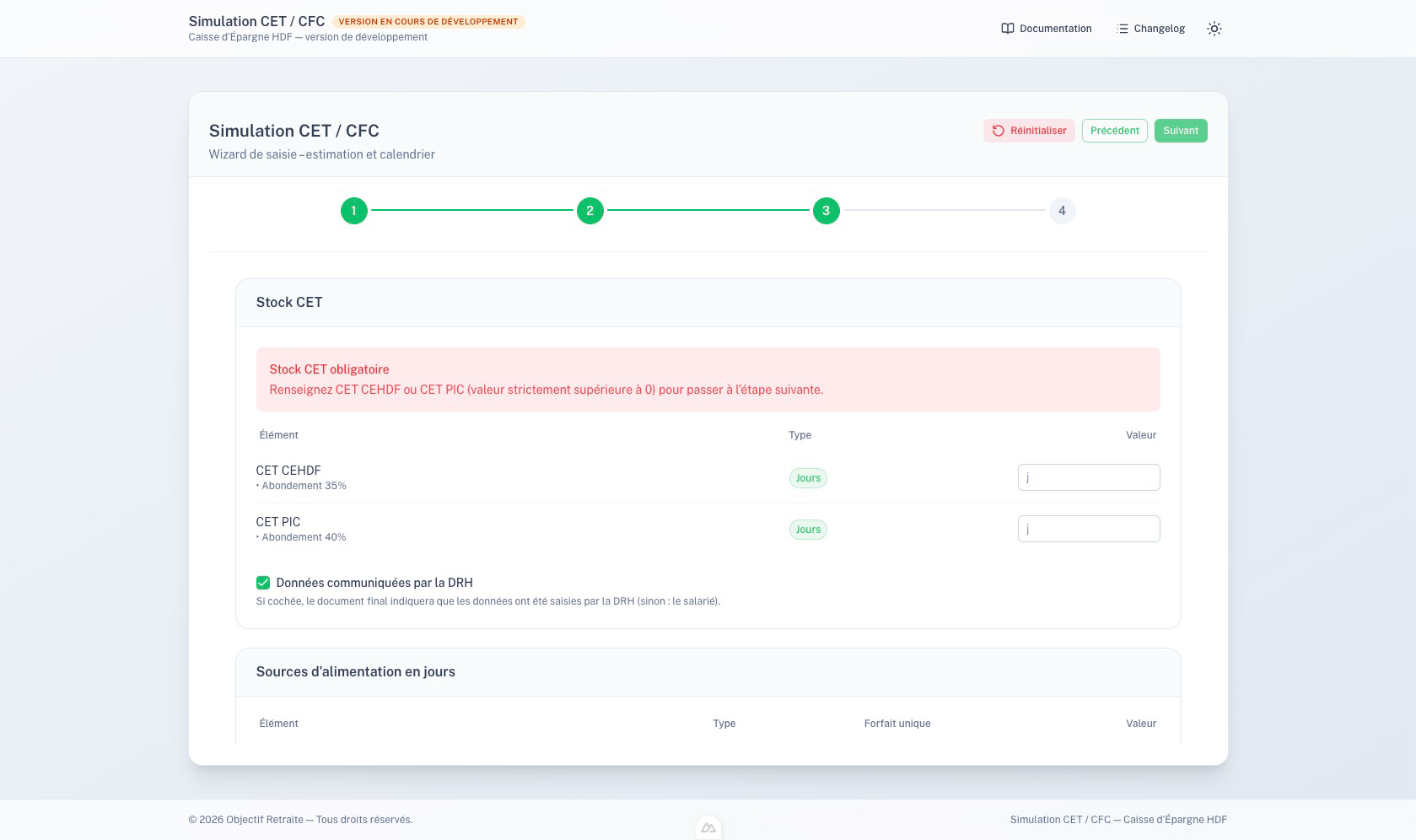Click the Réinitialiser reset arrow icon

[999, 131]
